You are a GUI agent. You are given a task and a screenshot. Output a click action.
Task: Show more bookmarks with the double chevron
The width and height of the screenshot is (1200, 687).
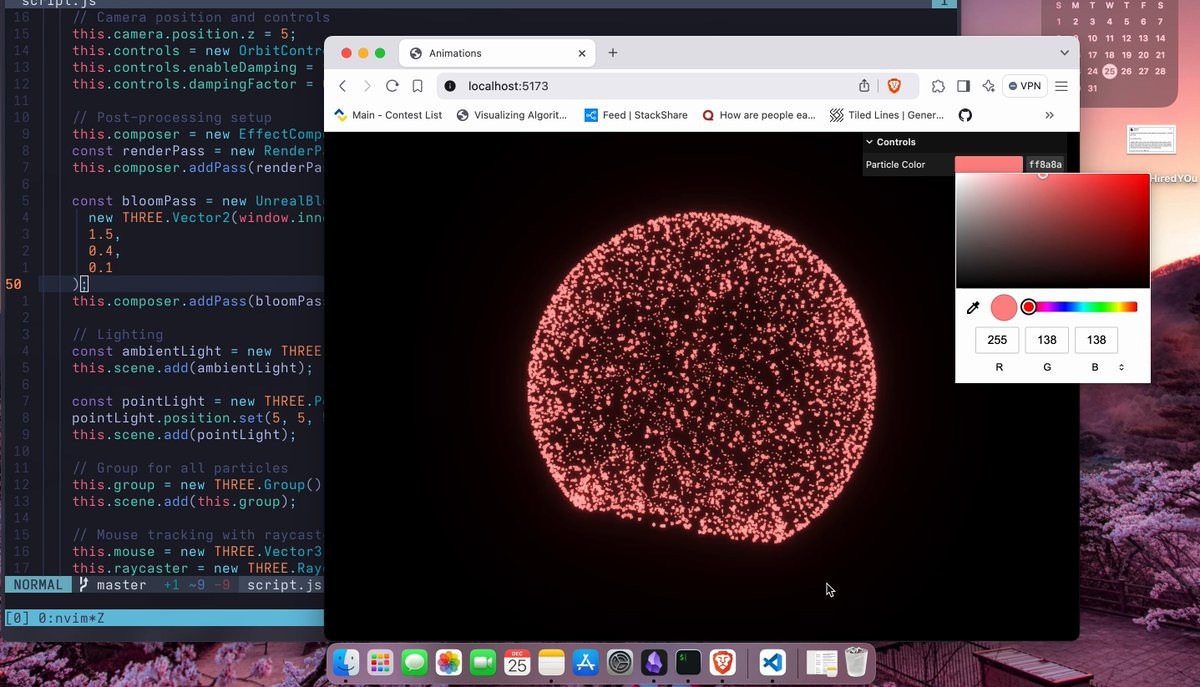click(x=1049, y=115)
